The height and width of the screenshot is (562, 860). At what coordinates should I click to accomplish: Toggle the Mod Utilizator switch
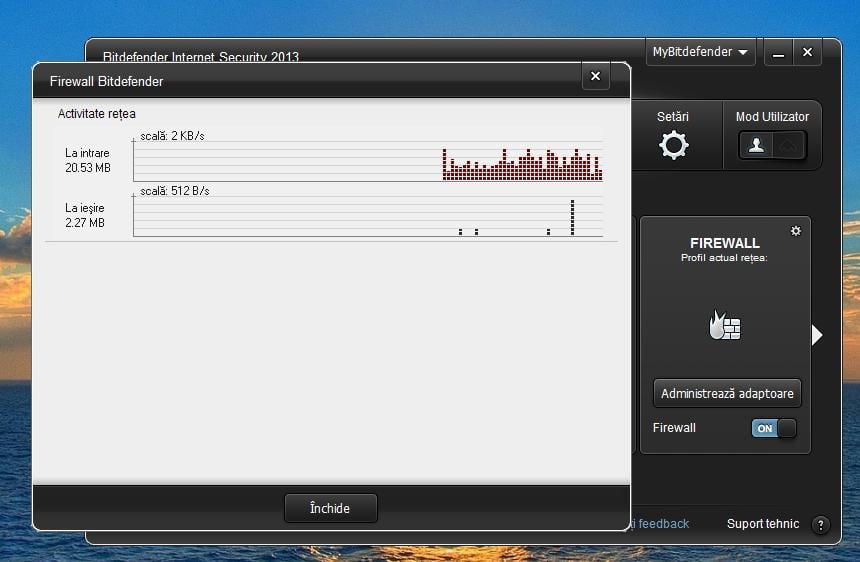(772, 145)
